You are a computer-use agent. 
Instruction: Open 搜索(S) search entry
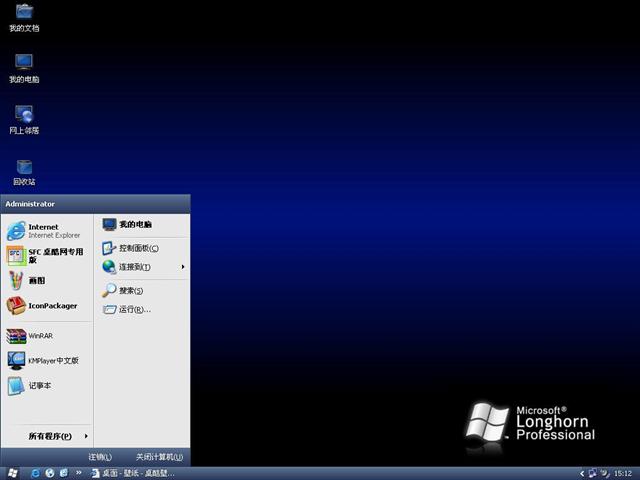(x=131, y=291)
